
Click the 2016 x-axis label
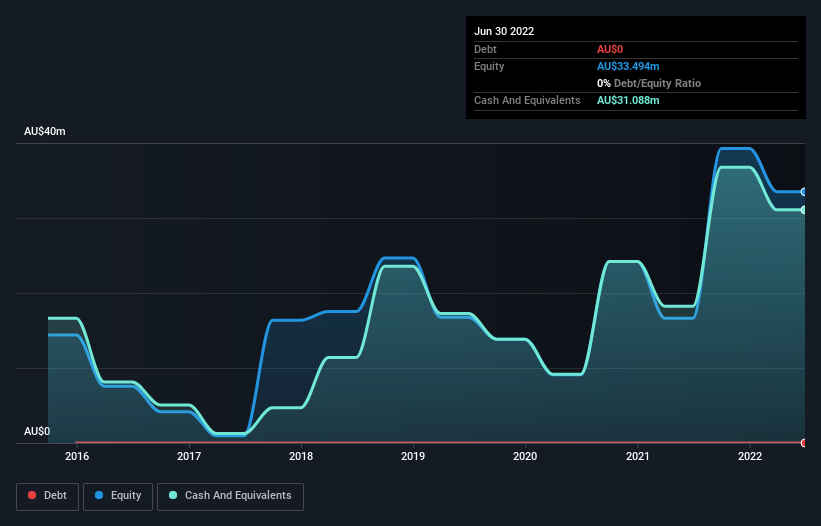tap(77, 456)
